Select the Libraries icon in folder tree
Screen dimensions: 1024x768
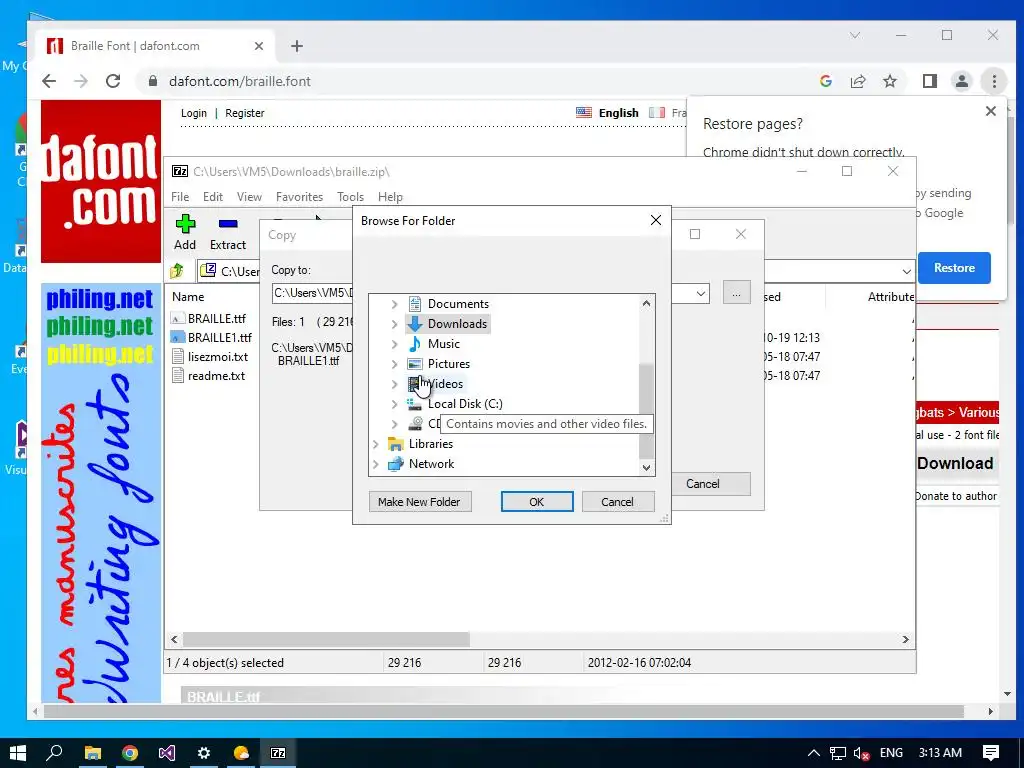(x=395, y=444)
